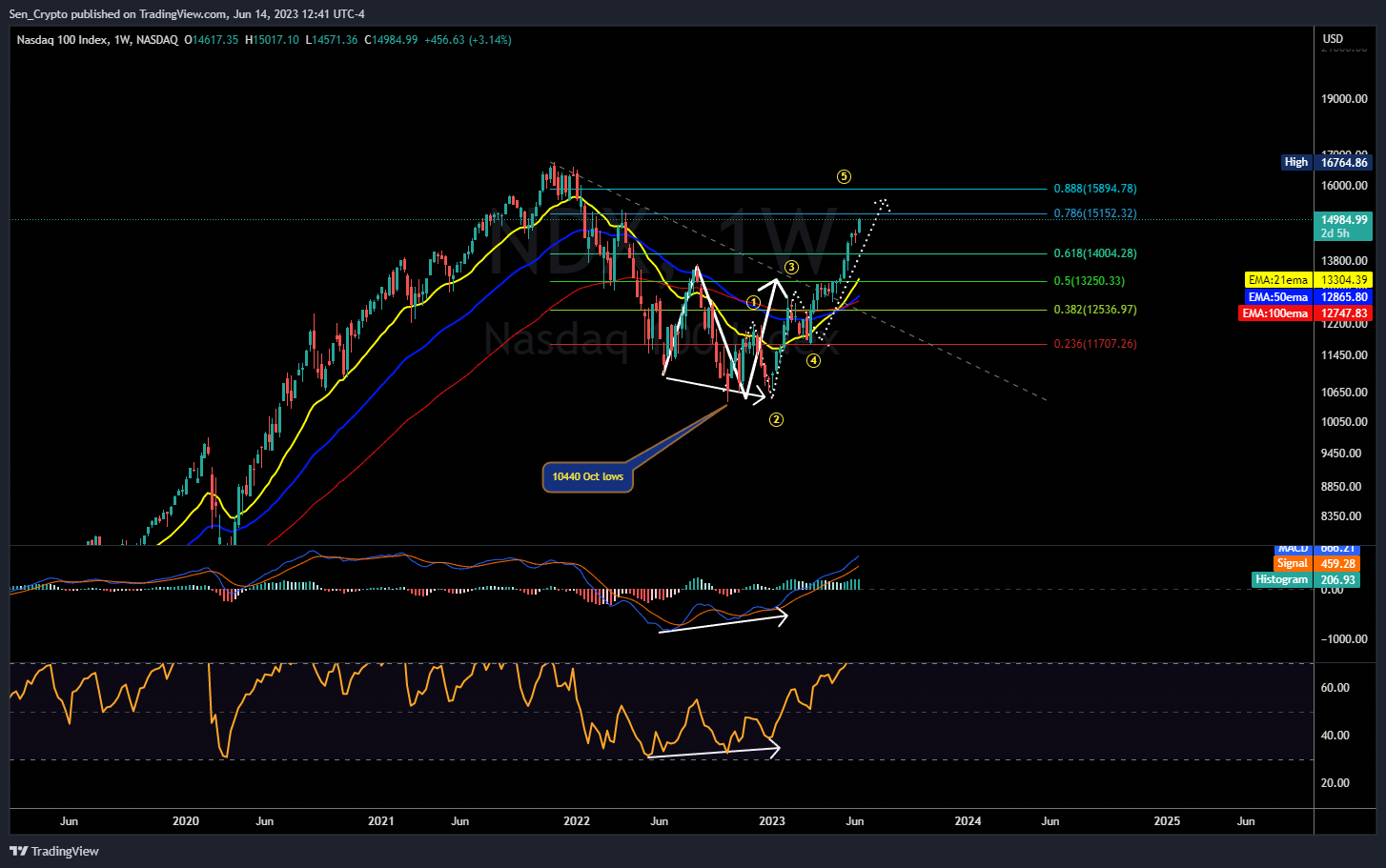Click the 0.888(15894.78) Fibonacci label
This screenshot has width=1386, height=868.
pyautogui.click(x=1095, y=189)
